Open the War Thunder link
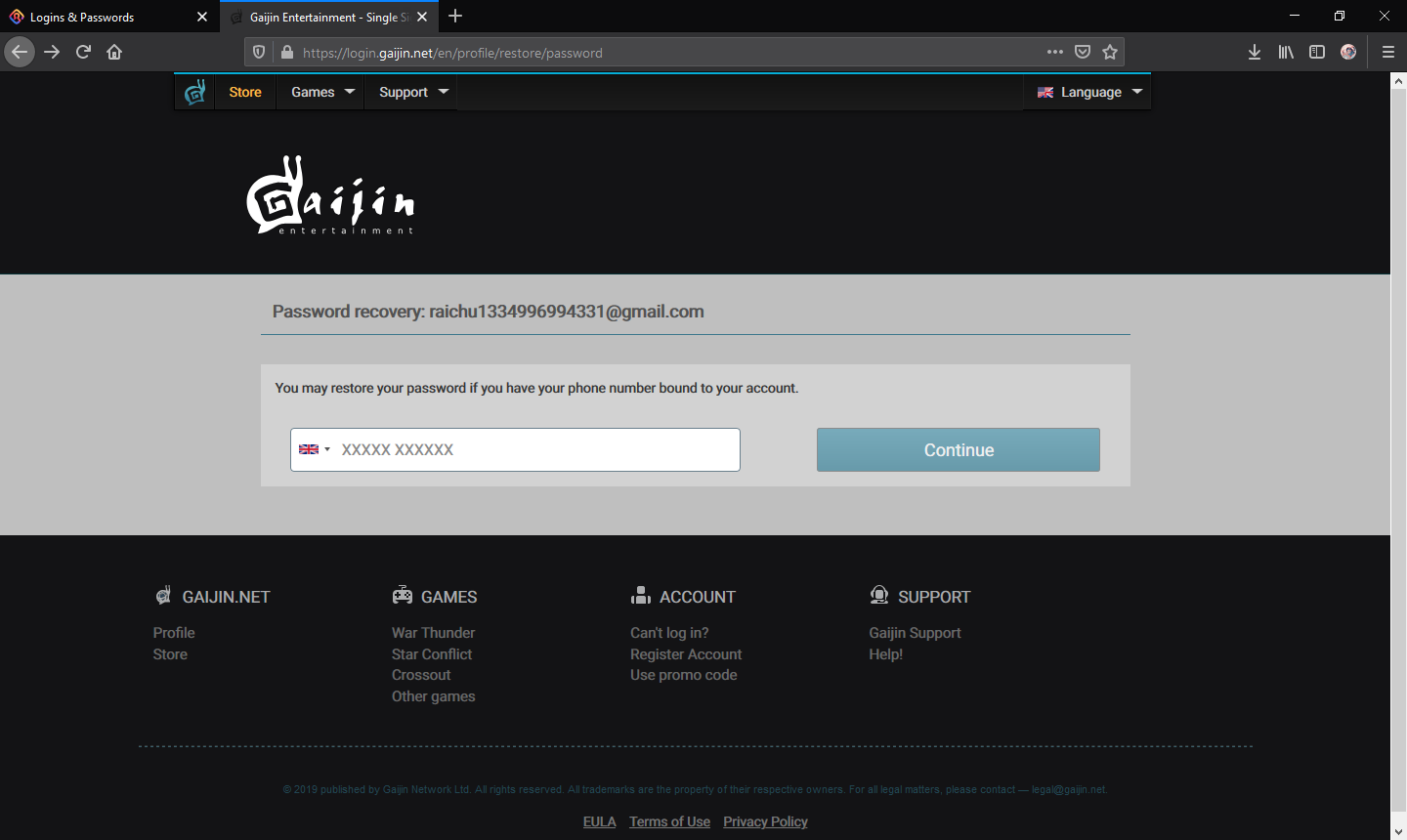 click(433, 633)
